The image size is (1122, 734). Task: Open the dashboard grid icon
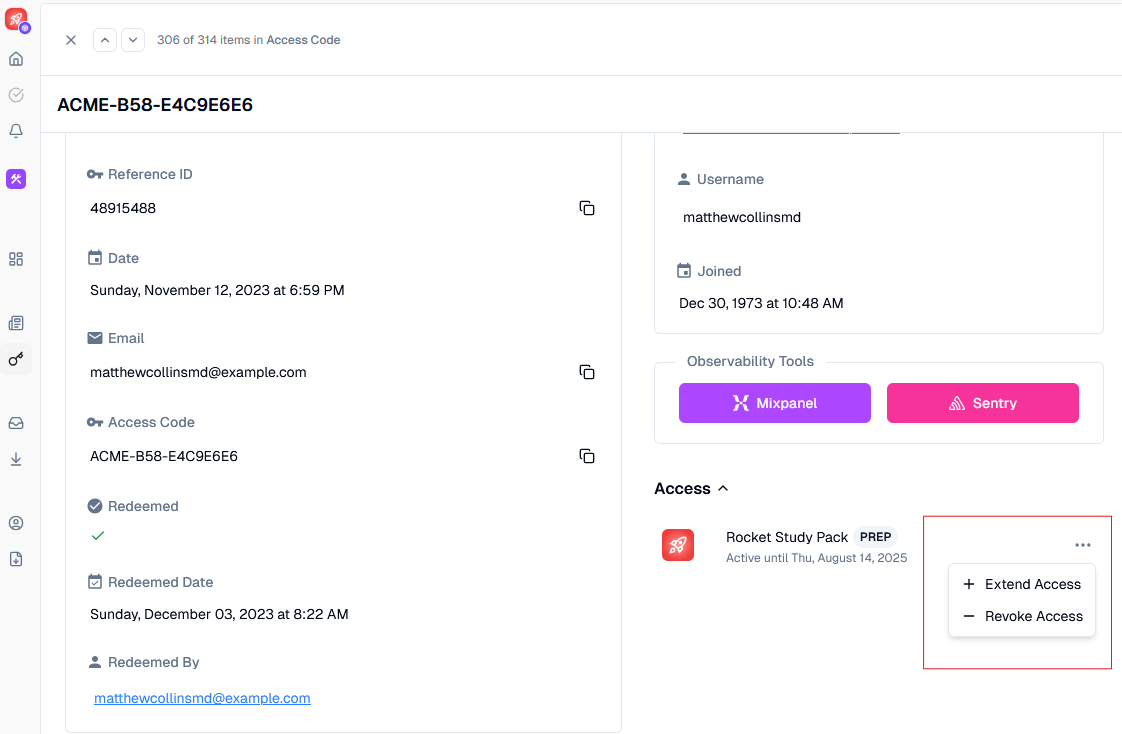coord(16,259)
